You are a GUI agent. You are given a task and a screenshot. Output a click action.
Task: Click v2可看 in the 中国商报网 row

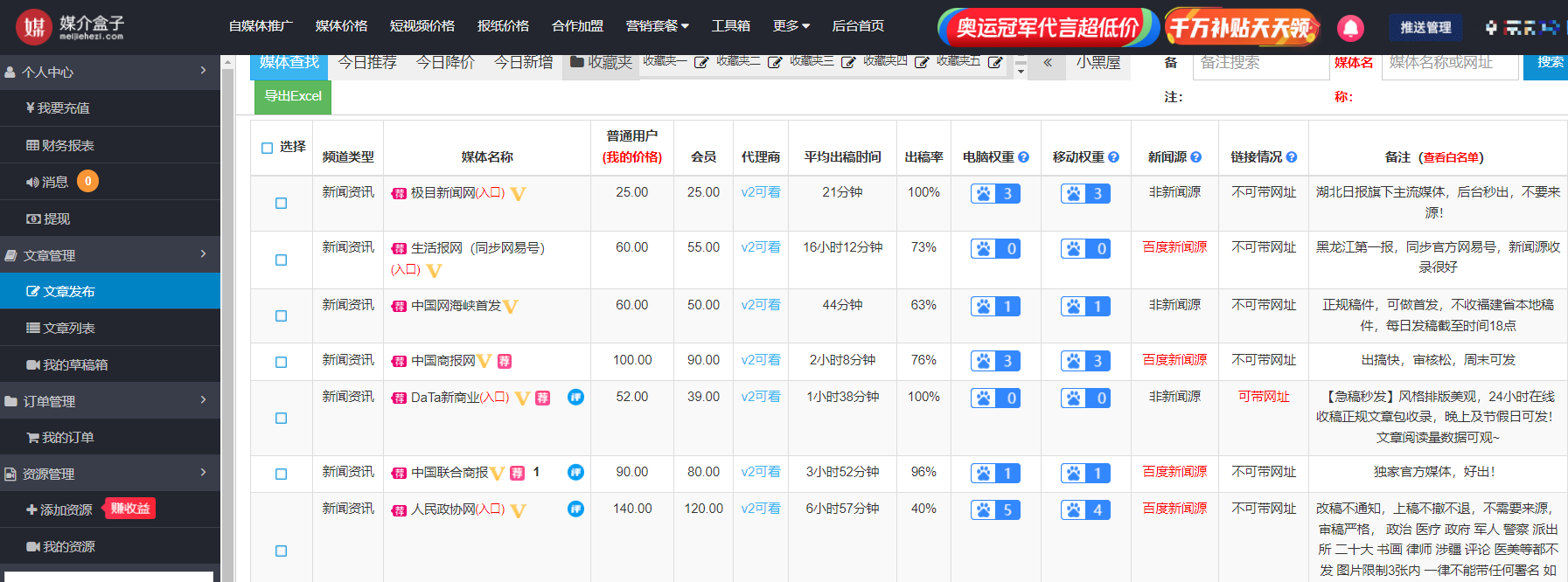[761, 360]
